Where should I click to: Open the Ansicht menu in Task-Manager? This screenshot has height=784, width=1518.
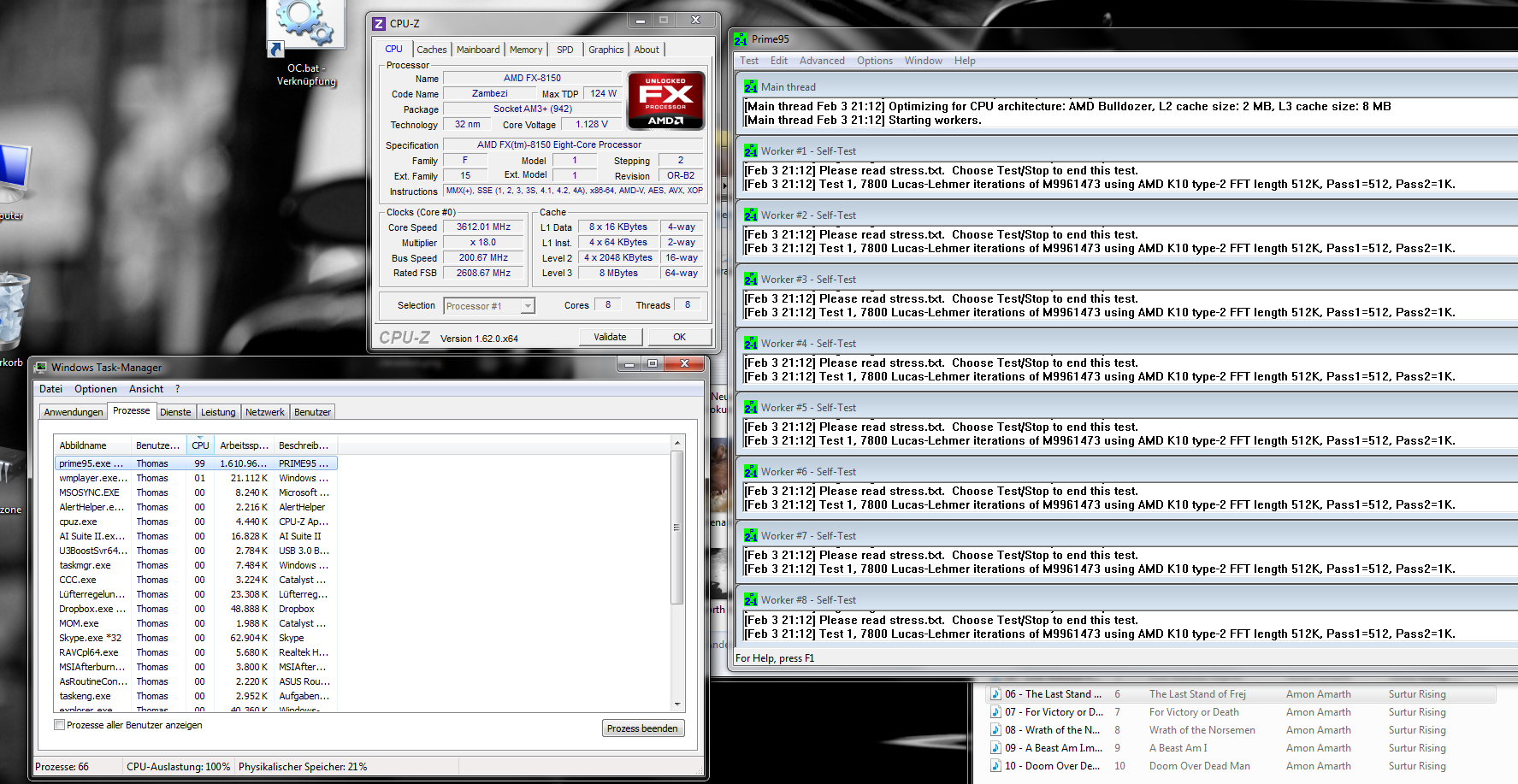point(146,389)
